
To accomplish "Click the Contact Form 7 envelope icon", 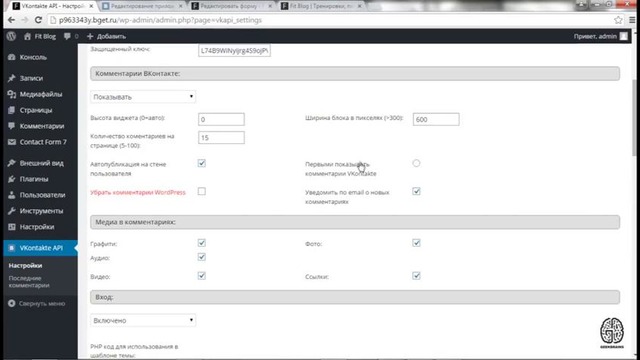I will [11, 142].
